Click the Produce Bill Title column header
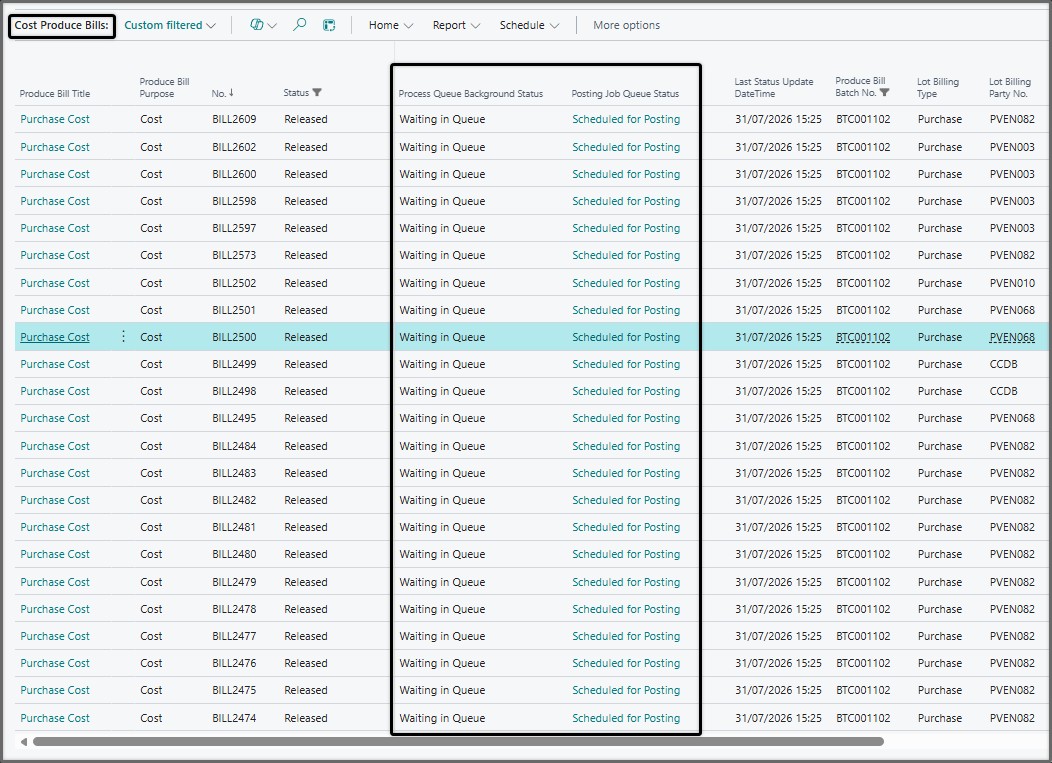 coord(54,94)
